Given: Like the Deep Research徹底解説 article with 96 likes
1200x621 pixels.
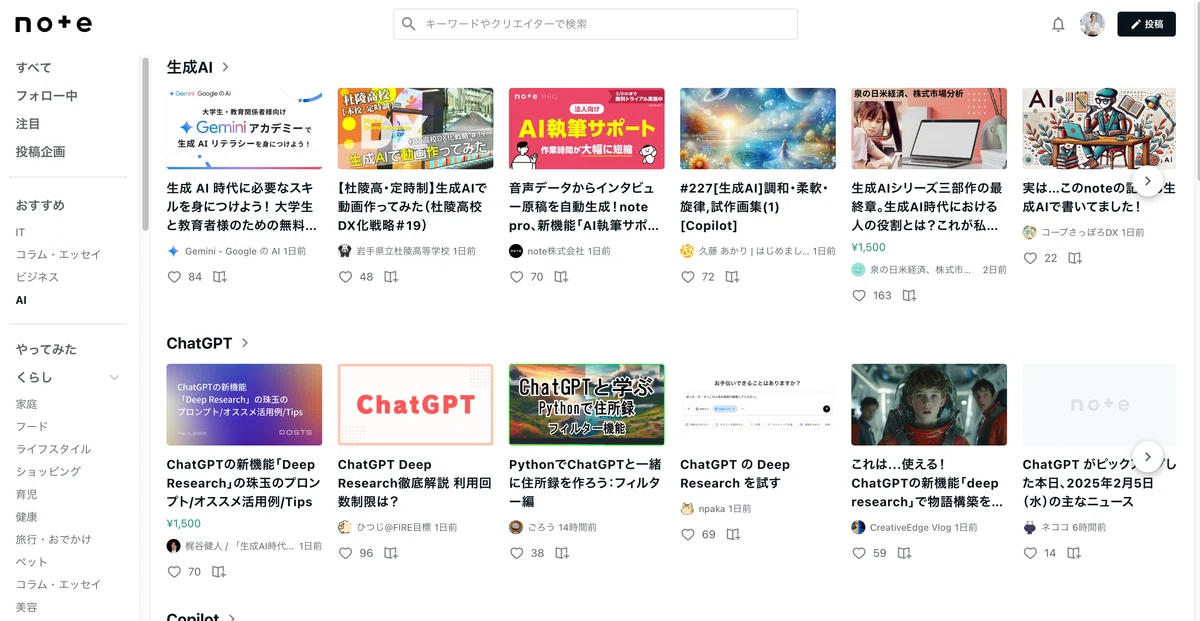Looking at the screenshot, I should click(345, 553).
